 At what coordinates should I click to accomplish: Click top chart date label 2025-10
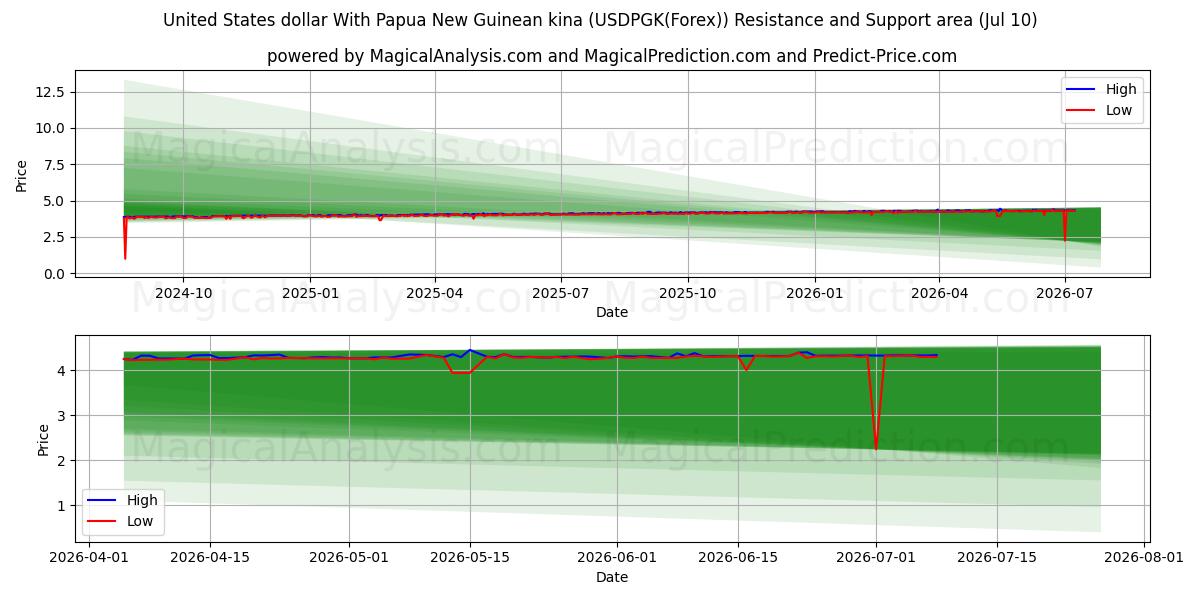click(688, 293)
